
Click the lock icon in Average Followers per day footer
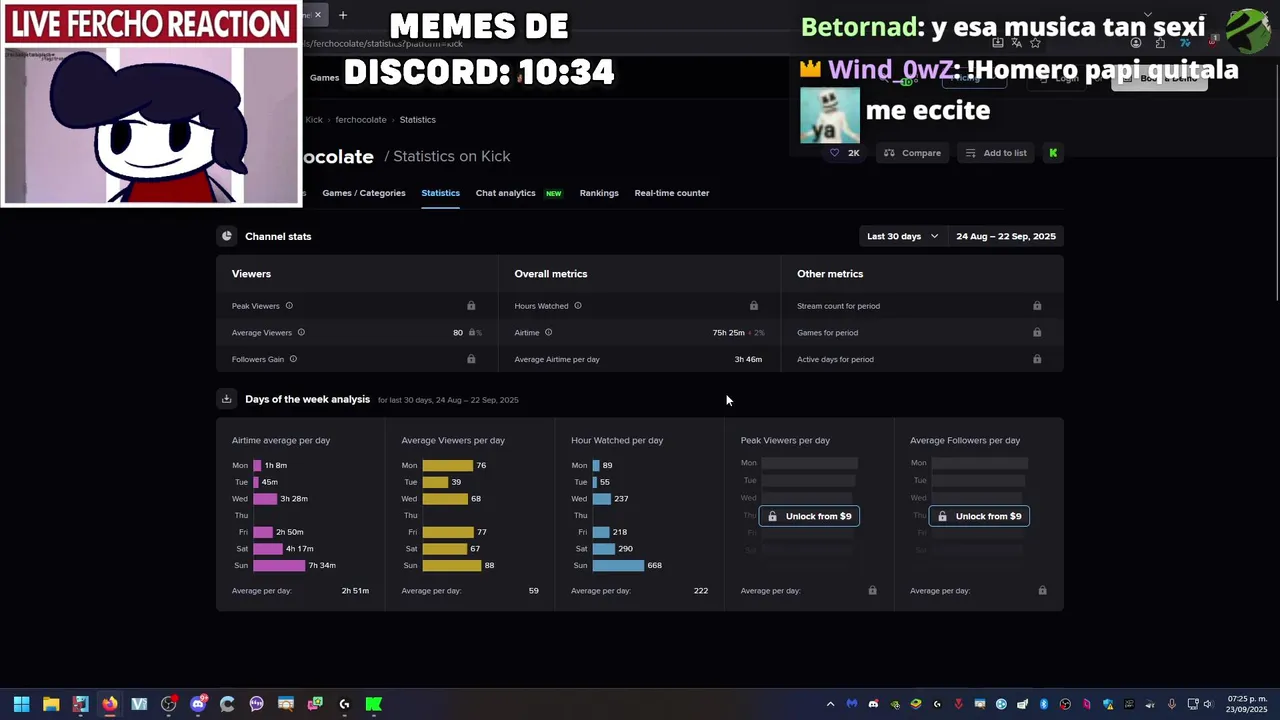(1042, 591)
